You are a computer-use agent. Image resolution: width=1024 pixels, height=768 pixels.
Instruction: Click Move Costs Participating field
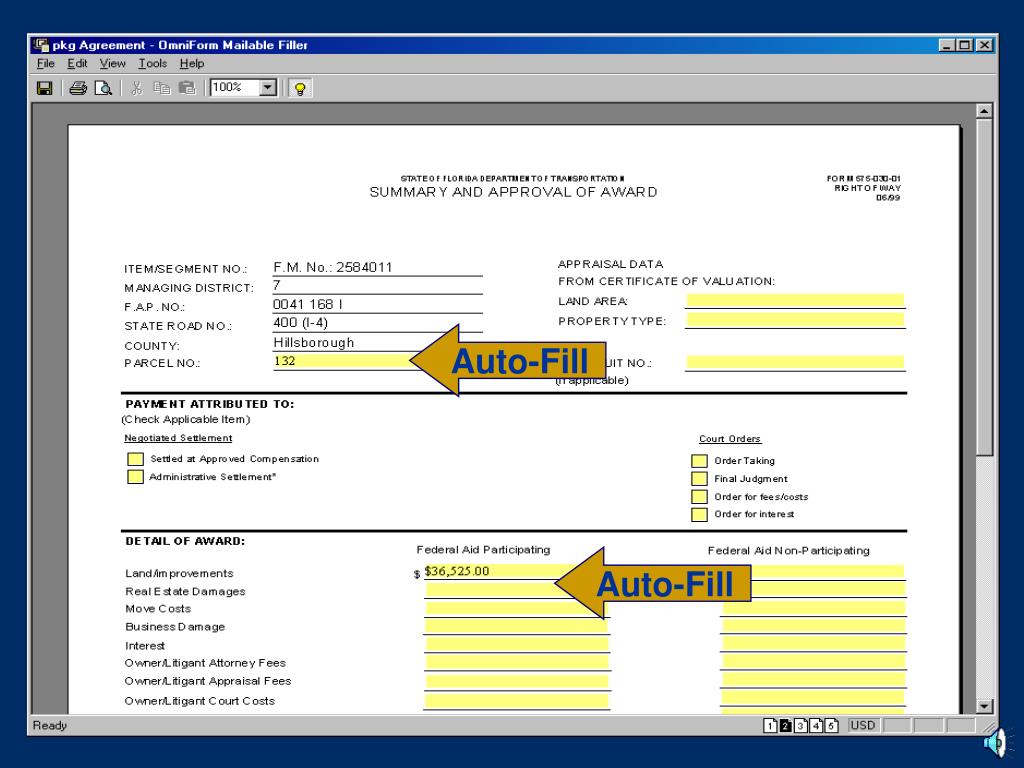(516, 609)
